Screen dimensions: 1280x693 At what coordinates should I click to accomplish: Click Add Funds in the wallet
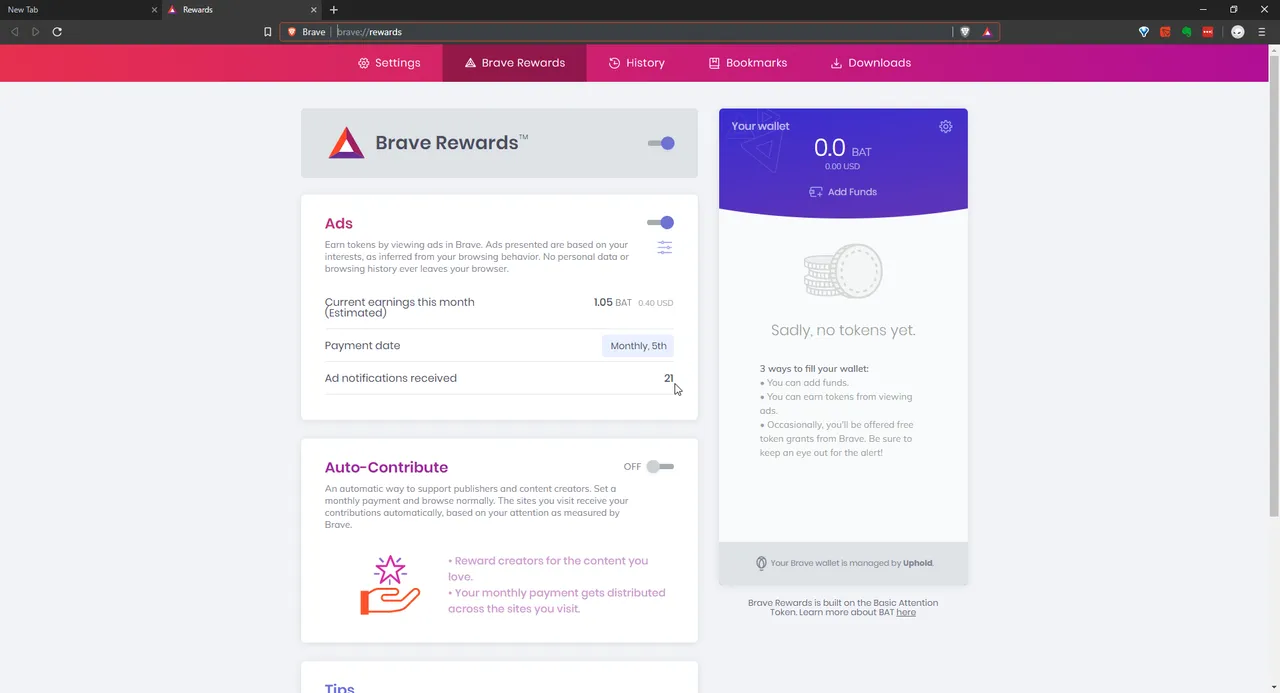tap(843, 192)
